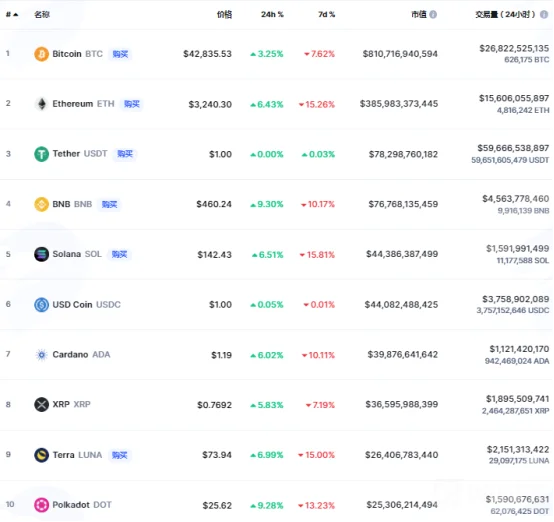Click the Solana logo icon
The width and height of the screenshot is (554, 522).
pyautogui.click(x=41, y=254)
